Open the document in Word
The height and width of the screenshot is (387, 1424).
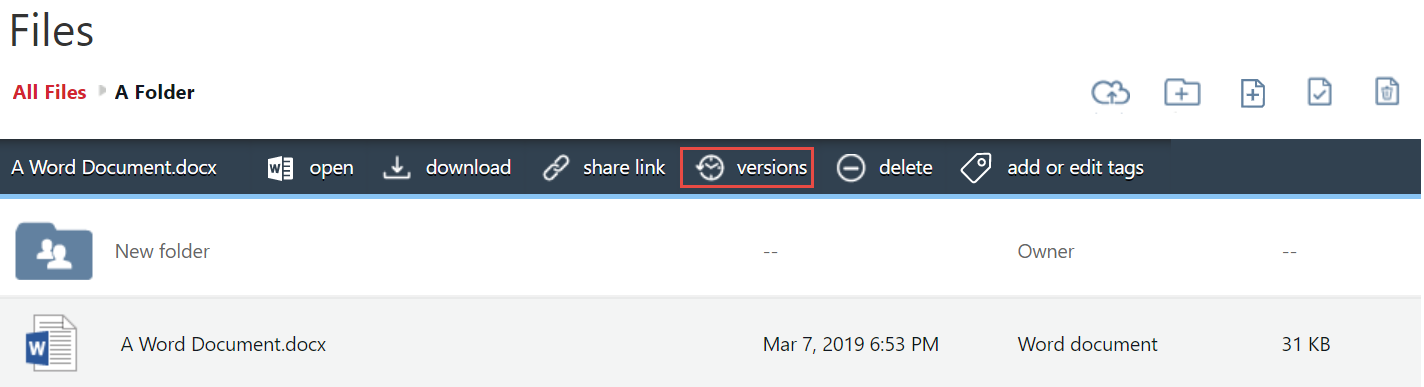point(311,168)
